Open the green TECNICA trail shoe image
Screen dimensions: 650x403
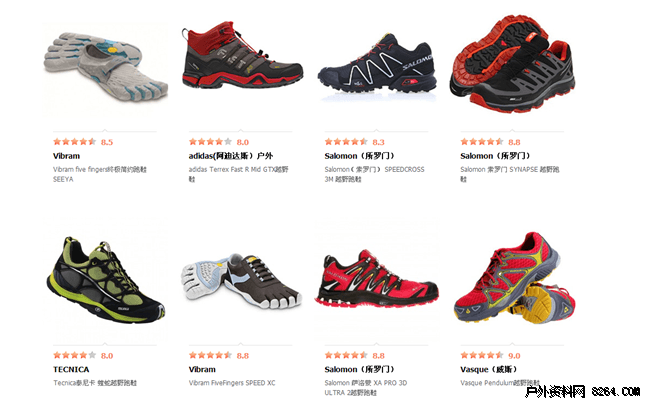(x=106, y=280)
